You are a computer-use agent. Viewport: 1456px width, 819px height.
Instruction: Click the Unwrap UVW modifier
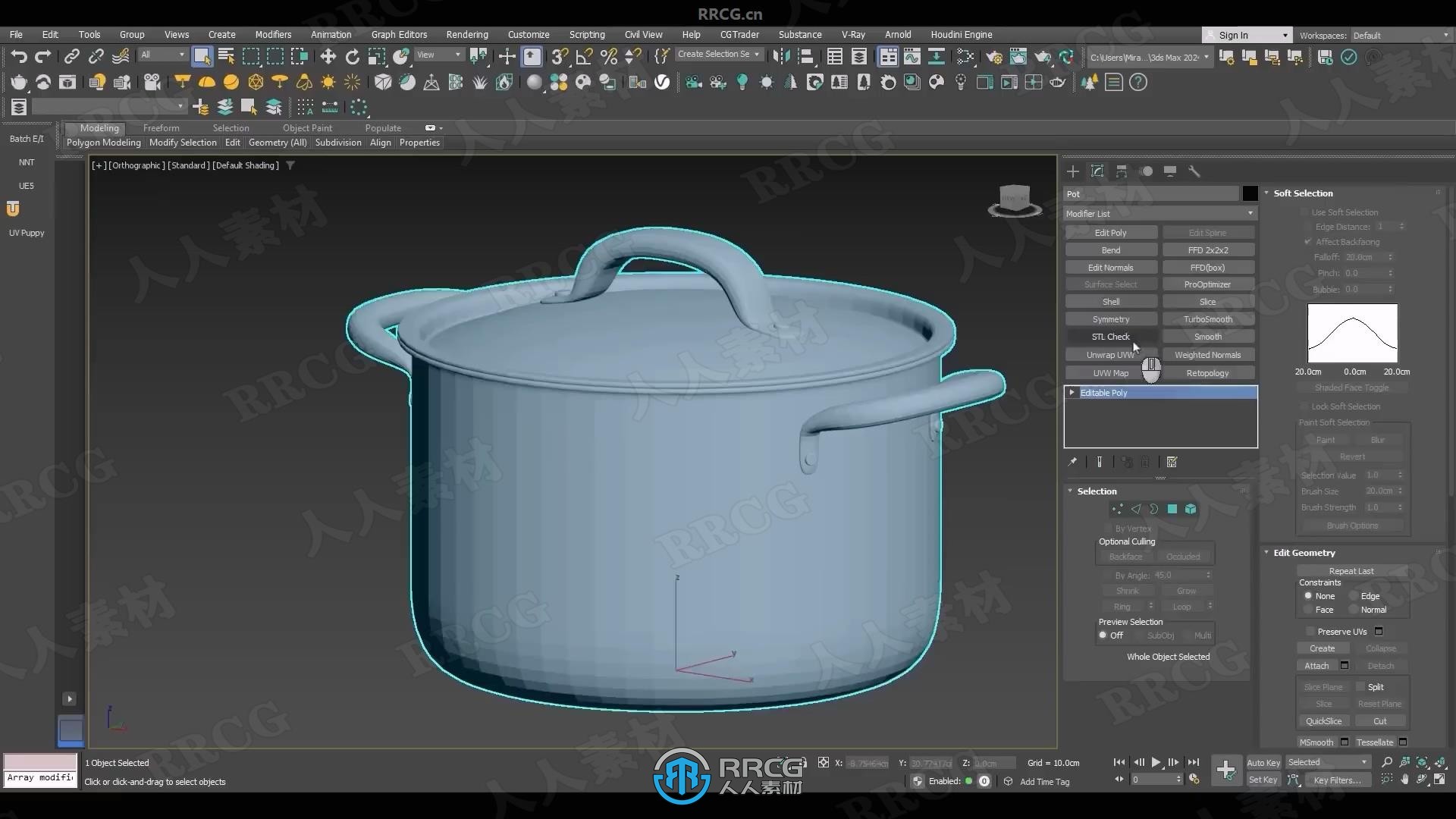point(1110,354)
